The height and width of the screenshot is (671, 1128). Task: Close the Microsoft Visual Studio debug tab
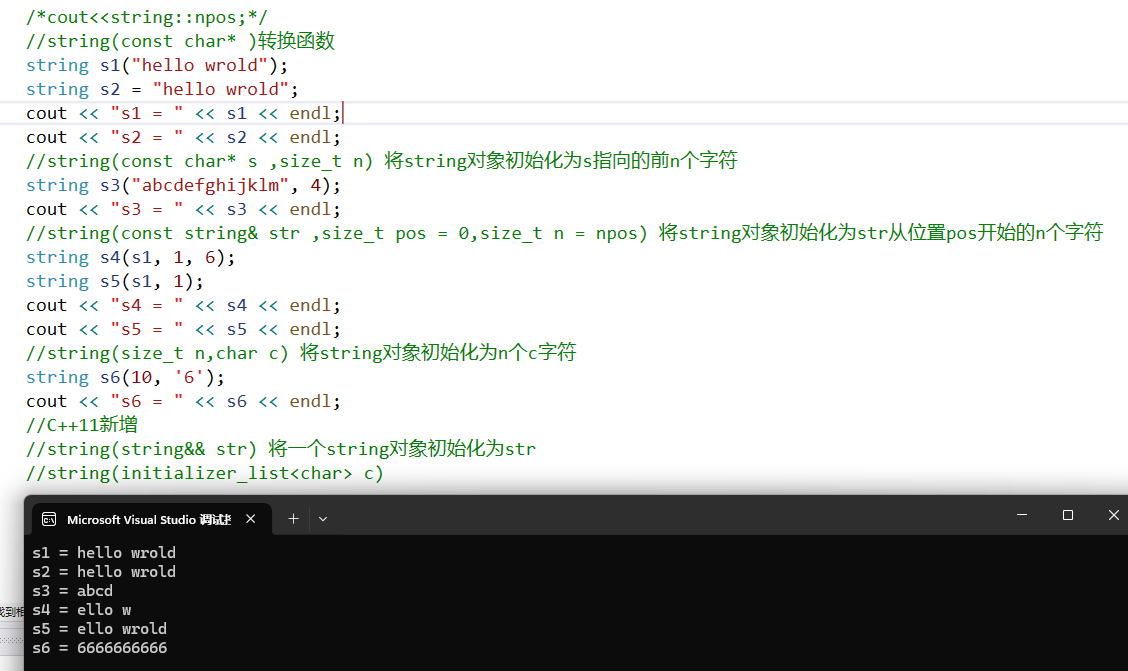point(250,519)
